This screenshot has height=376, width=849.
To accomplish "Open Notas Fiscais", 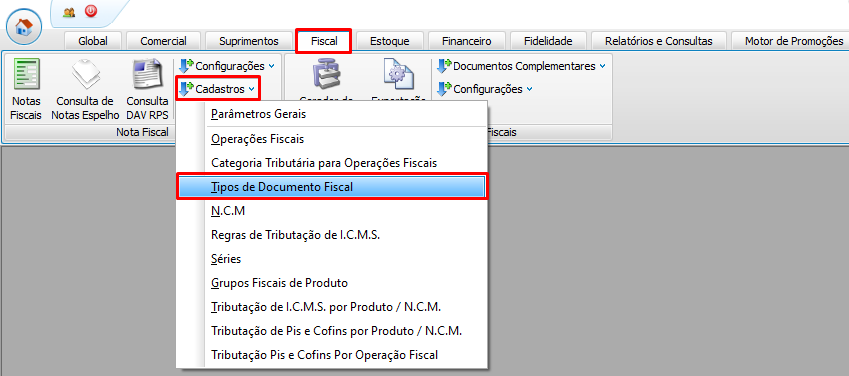I will (x=26, y=89).
